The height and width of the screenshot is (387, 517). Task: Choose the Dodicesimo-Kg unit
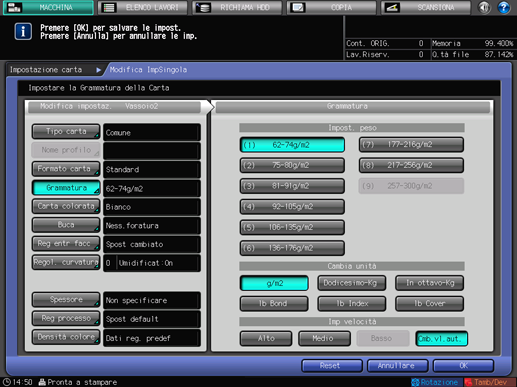point(352,283)
